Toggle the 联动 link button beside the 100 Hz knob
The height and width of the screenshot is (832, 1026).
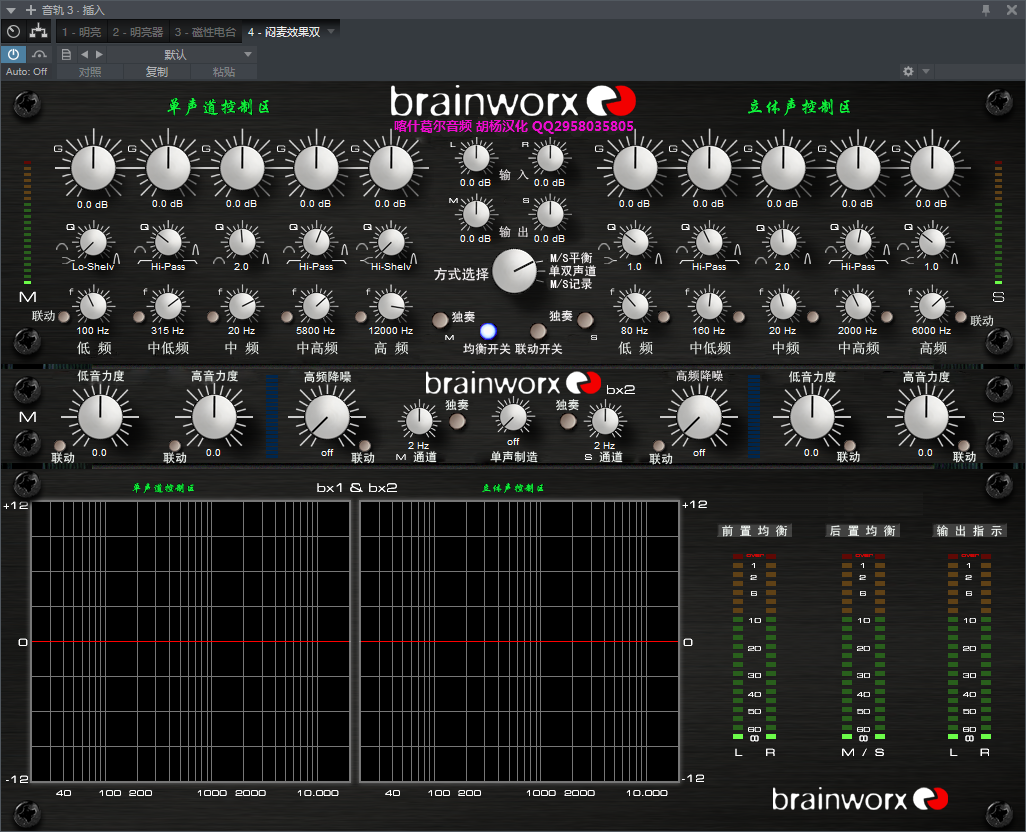pos(64,317)
